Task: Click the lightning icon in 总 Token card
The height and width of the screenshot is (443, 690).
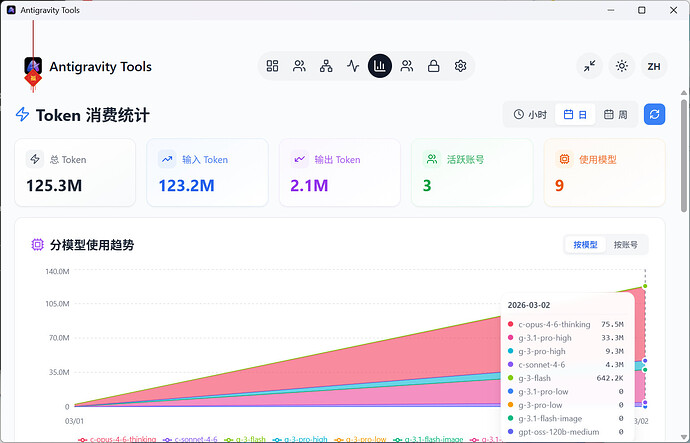Action: click(35, 159)
